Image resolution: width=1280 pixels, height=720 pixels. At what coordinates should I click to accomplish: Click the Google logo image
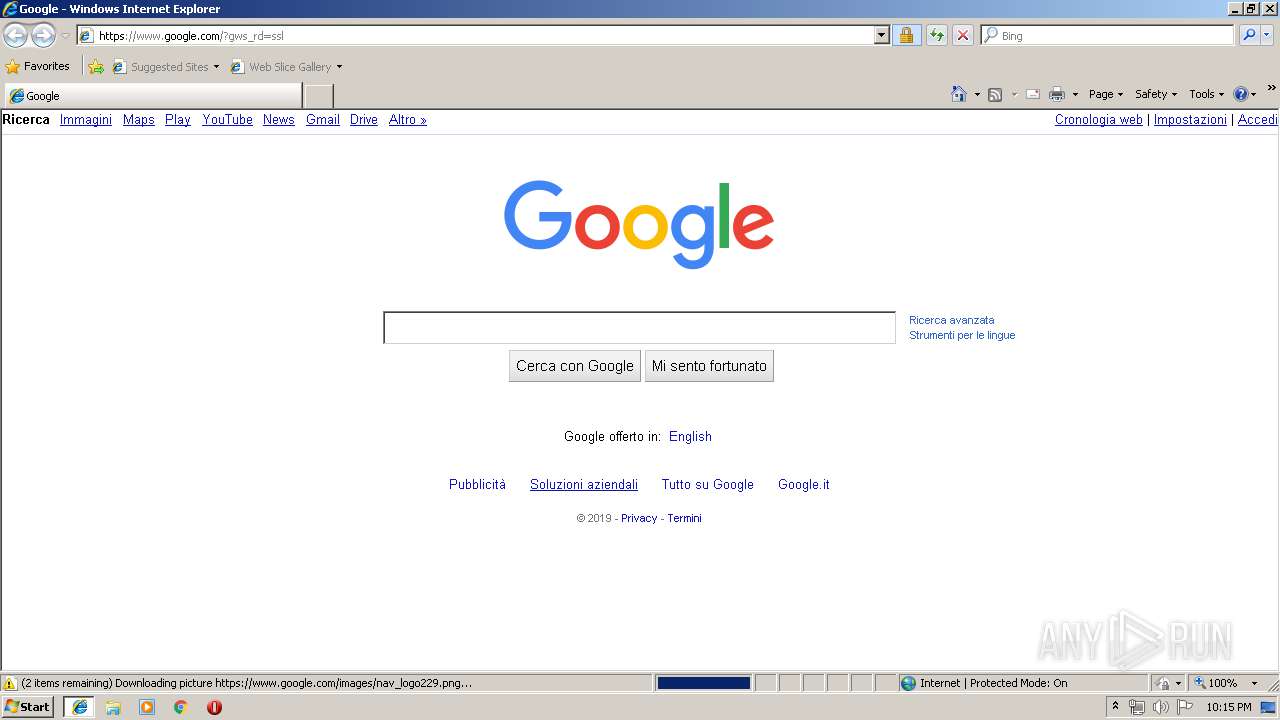click(639, 224)
